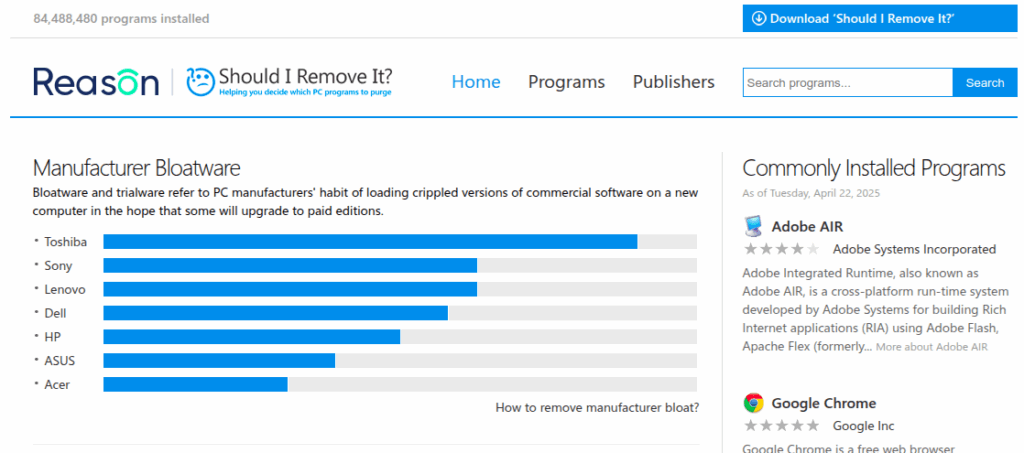Click the '84,488,480 programs installed' text
This screenshot has width=1024, height=453.
[121, 19]
